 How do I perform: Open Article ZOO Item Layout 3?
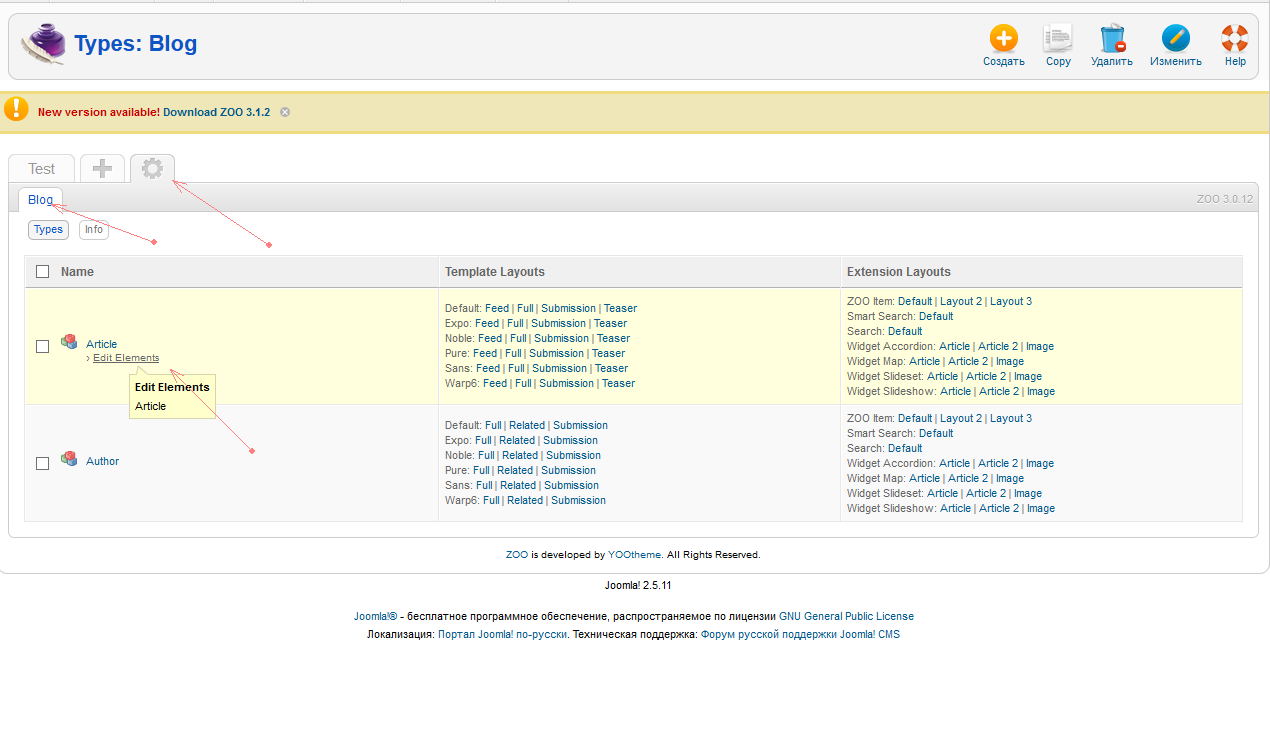[1011, 301]
